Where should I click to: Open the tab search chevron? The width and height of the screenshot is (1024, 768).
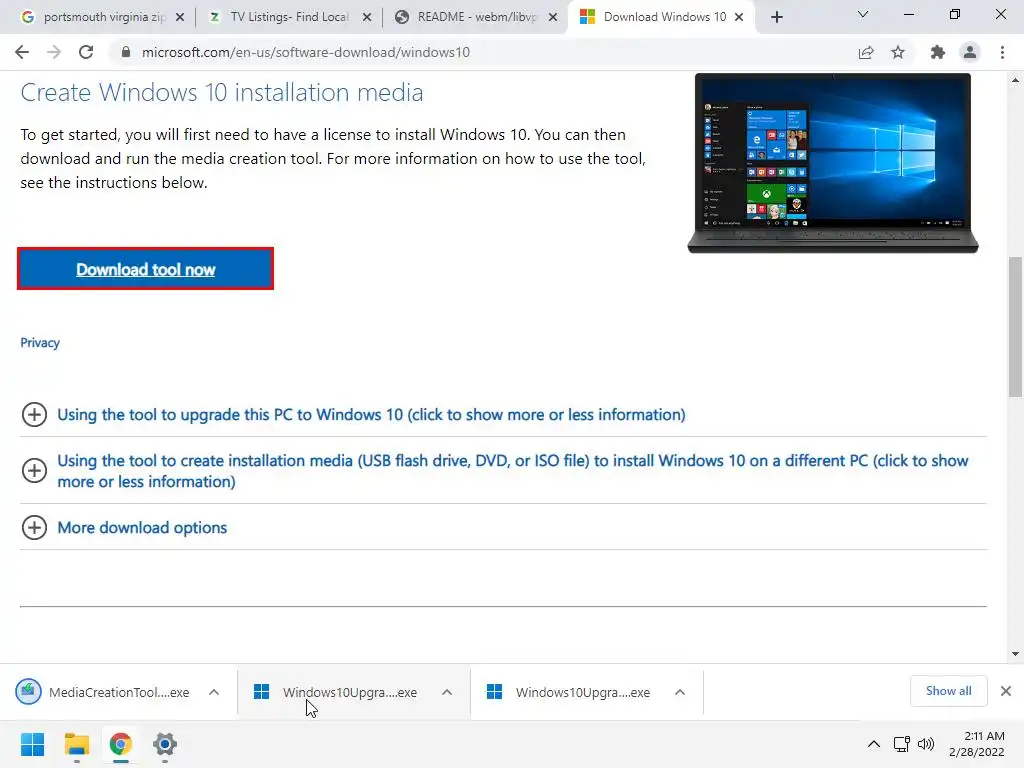point(863,14)
